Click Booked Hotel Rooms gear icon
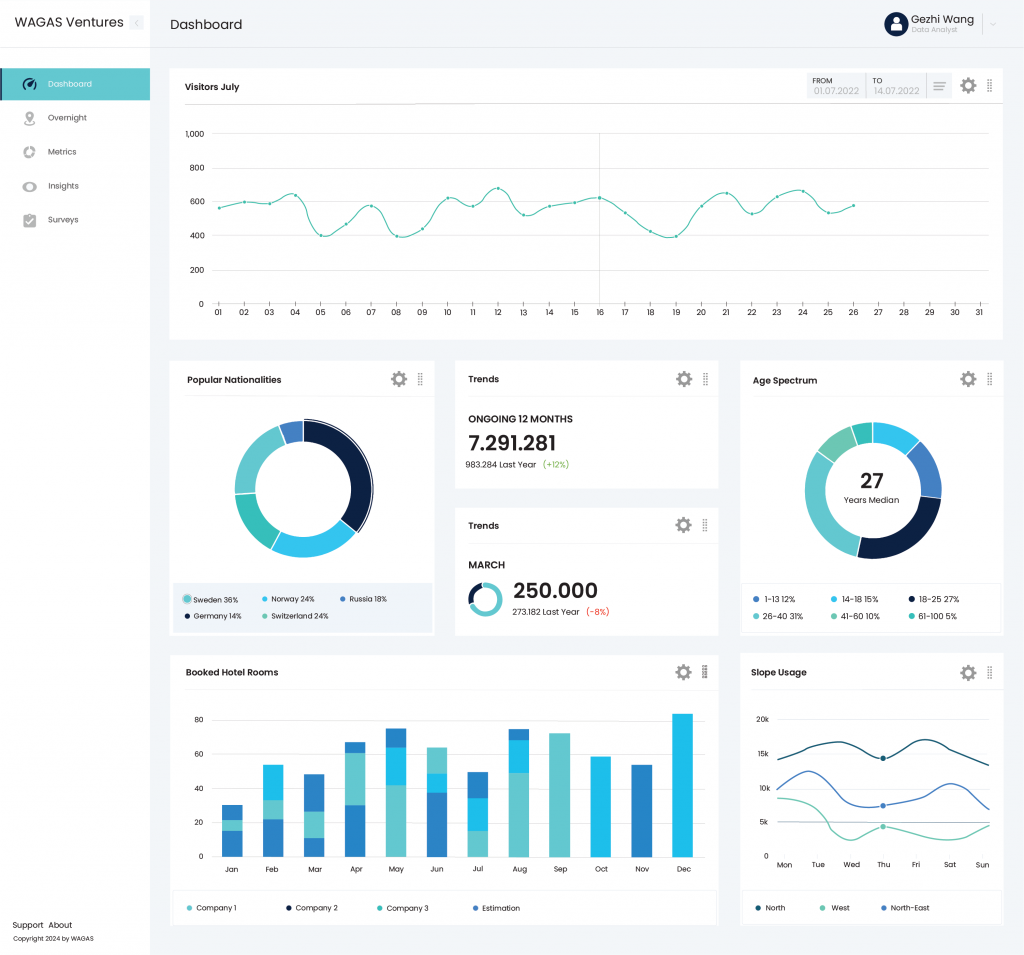Image resolution: width=1024 pixels, height=955 pixels. (x=683, y=672)
